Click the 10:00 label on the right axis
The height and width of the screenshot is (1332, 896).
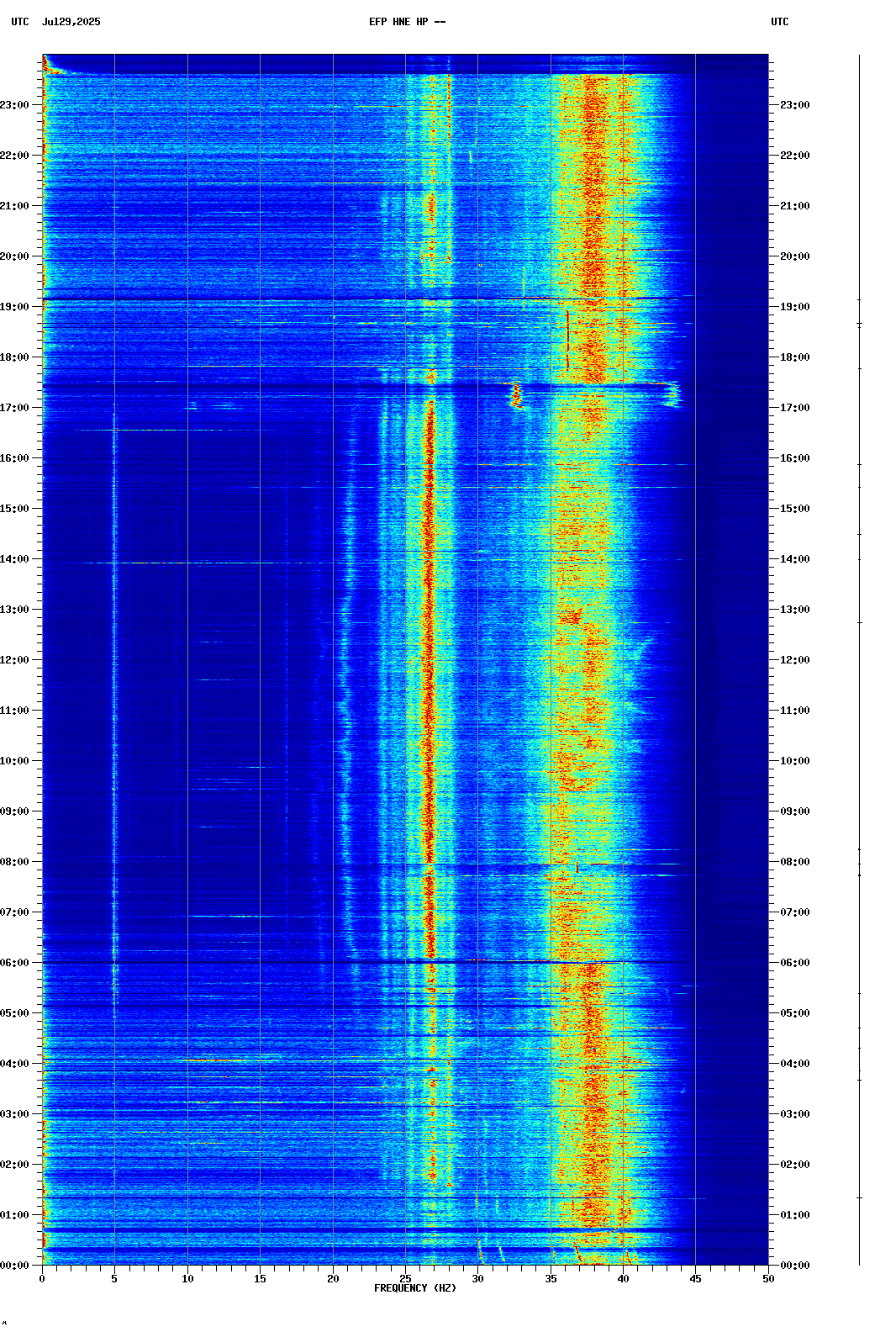click(795, 761)
